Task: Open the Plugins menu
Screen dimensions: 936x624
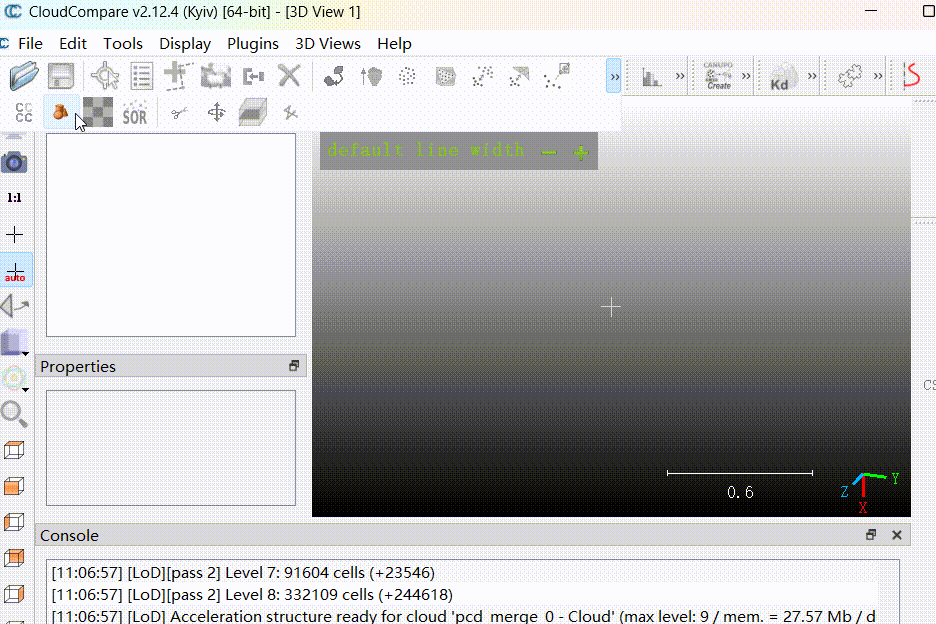Action: pyautogui.click(x=253, y=44)
